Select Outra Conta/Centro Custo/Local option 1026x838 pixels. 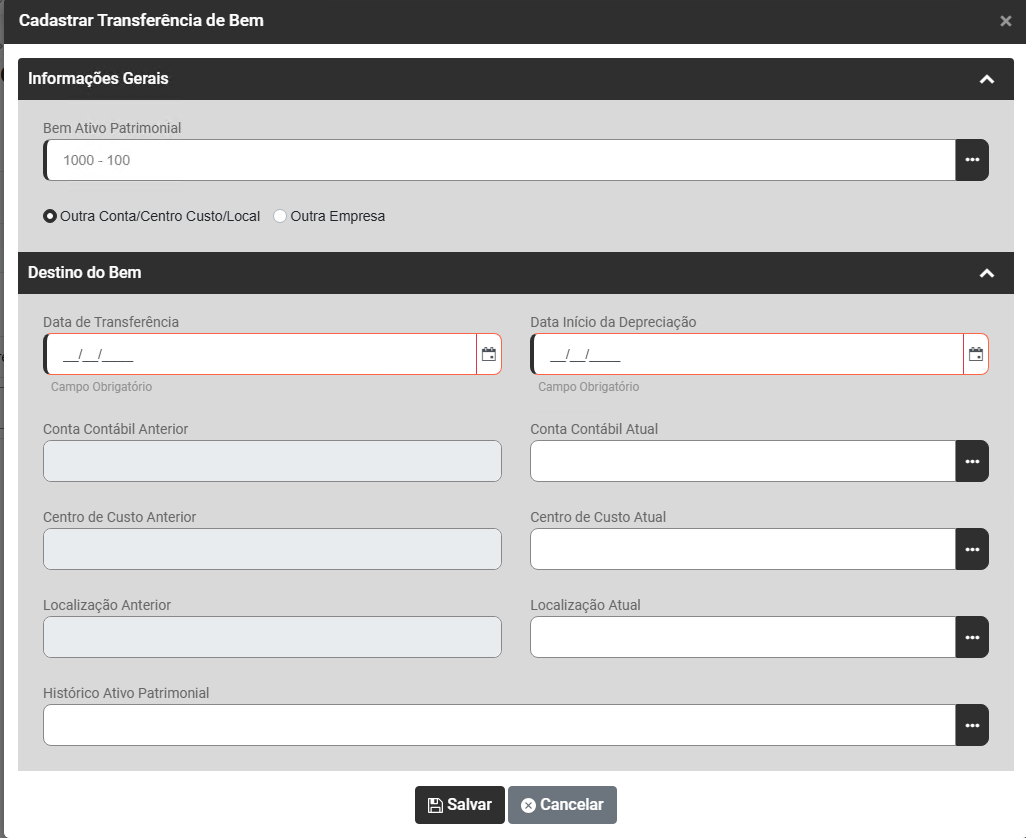tap(50, 216)
